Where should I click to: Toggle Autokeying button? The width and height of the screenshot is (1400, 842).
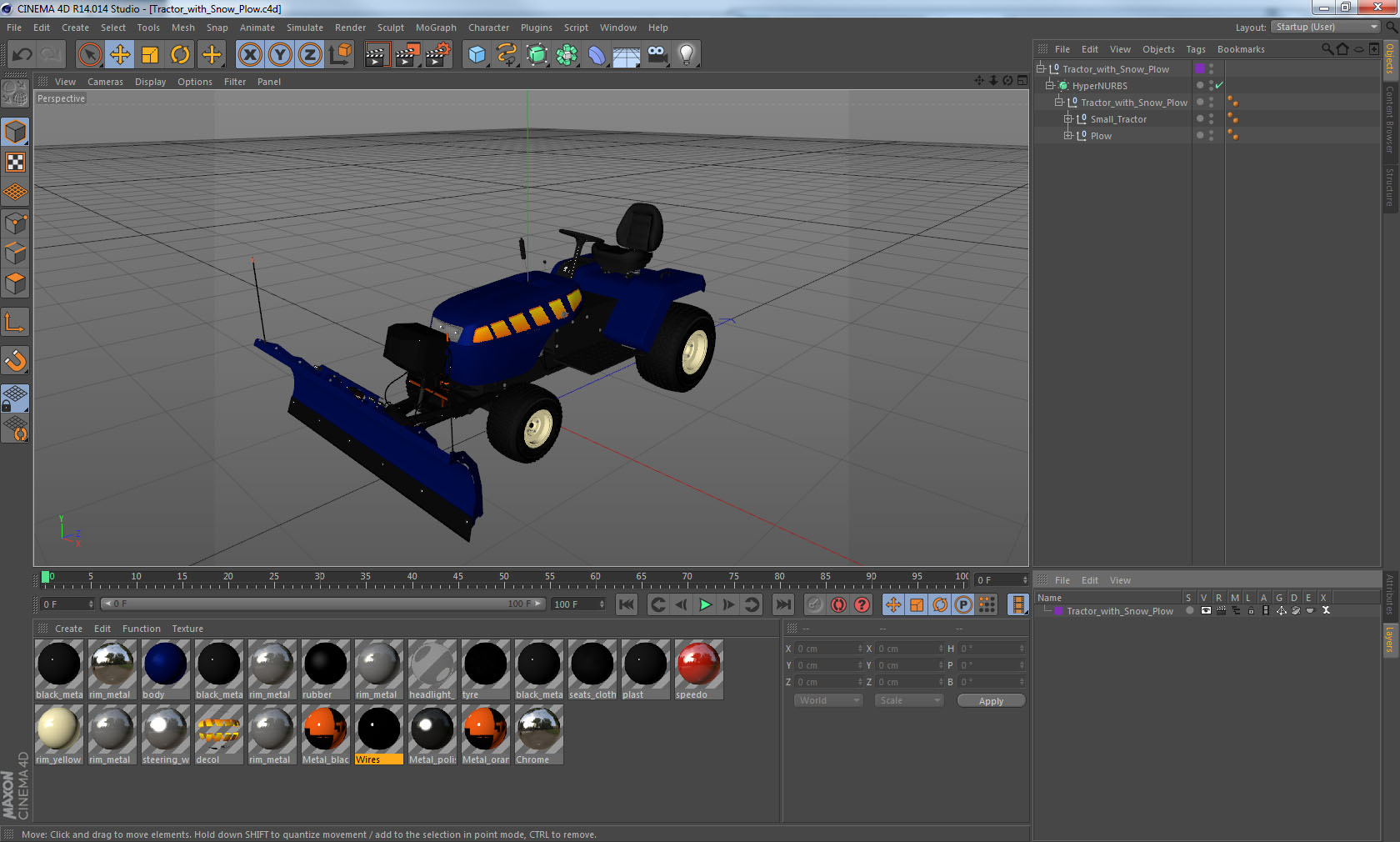[x=838, y=604]
